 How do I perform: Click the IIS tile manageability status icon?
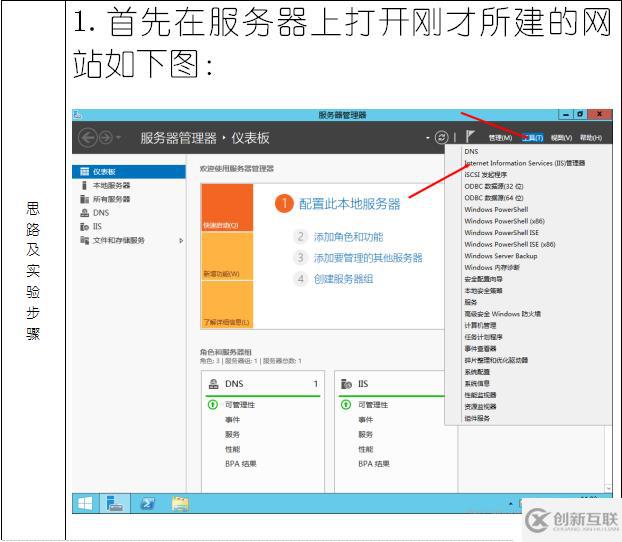pyautogui.click(x=346, y=405)
